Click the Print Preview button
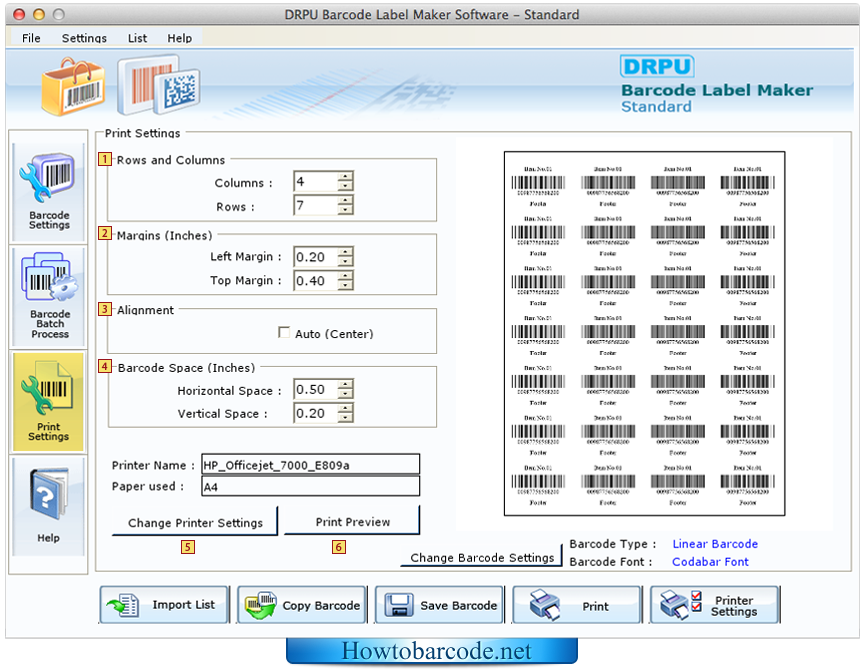This screenshot has height=670, width=865. point(352,521)
